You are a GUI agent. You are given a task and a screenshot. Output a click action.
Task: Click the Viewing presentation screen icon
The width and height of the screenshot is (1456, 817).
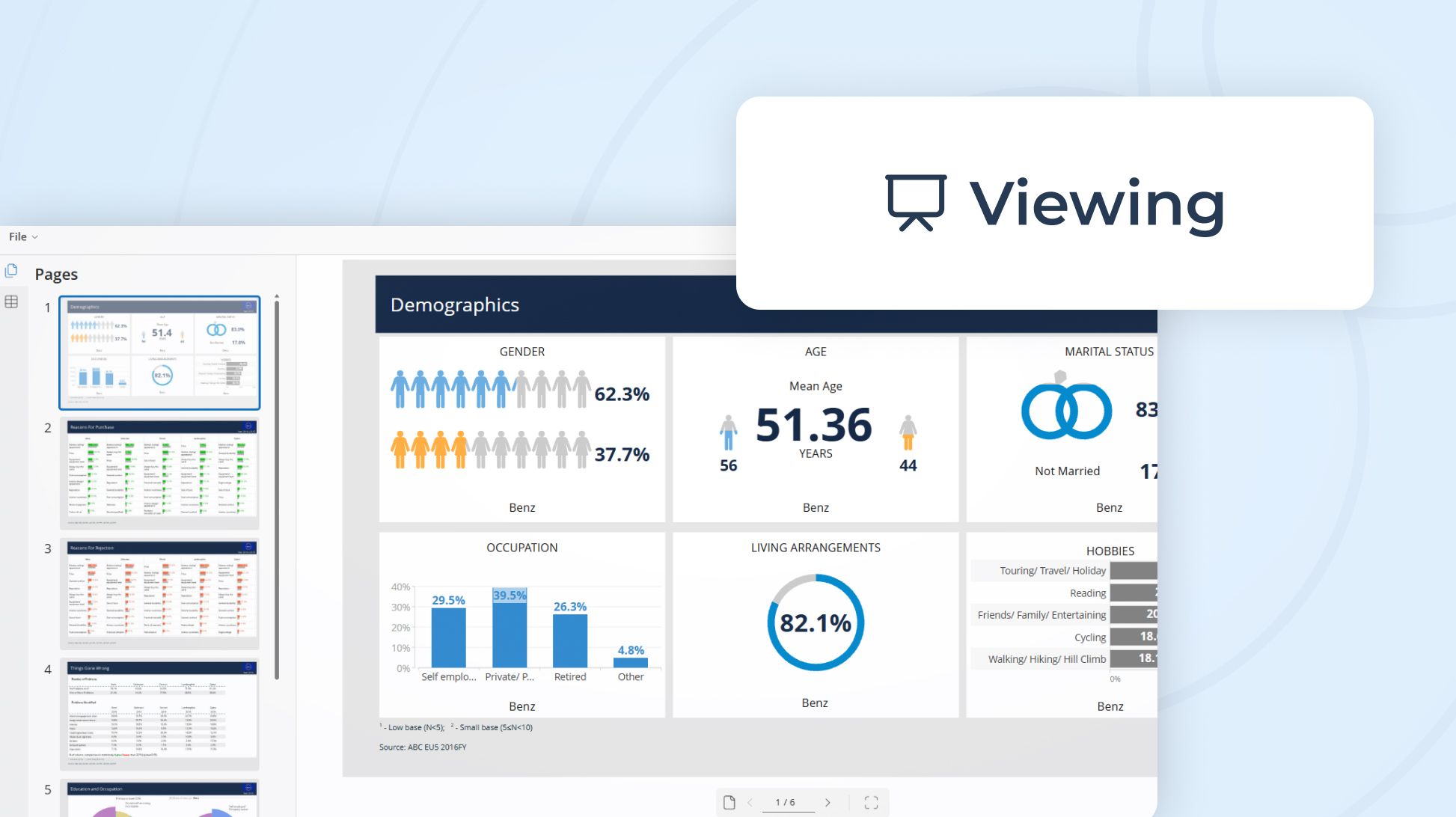[916, 203]
